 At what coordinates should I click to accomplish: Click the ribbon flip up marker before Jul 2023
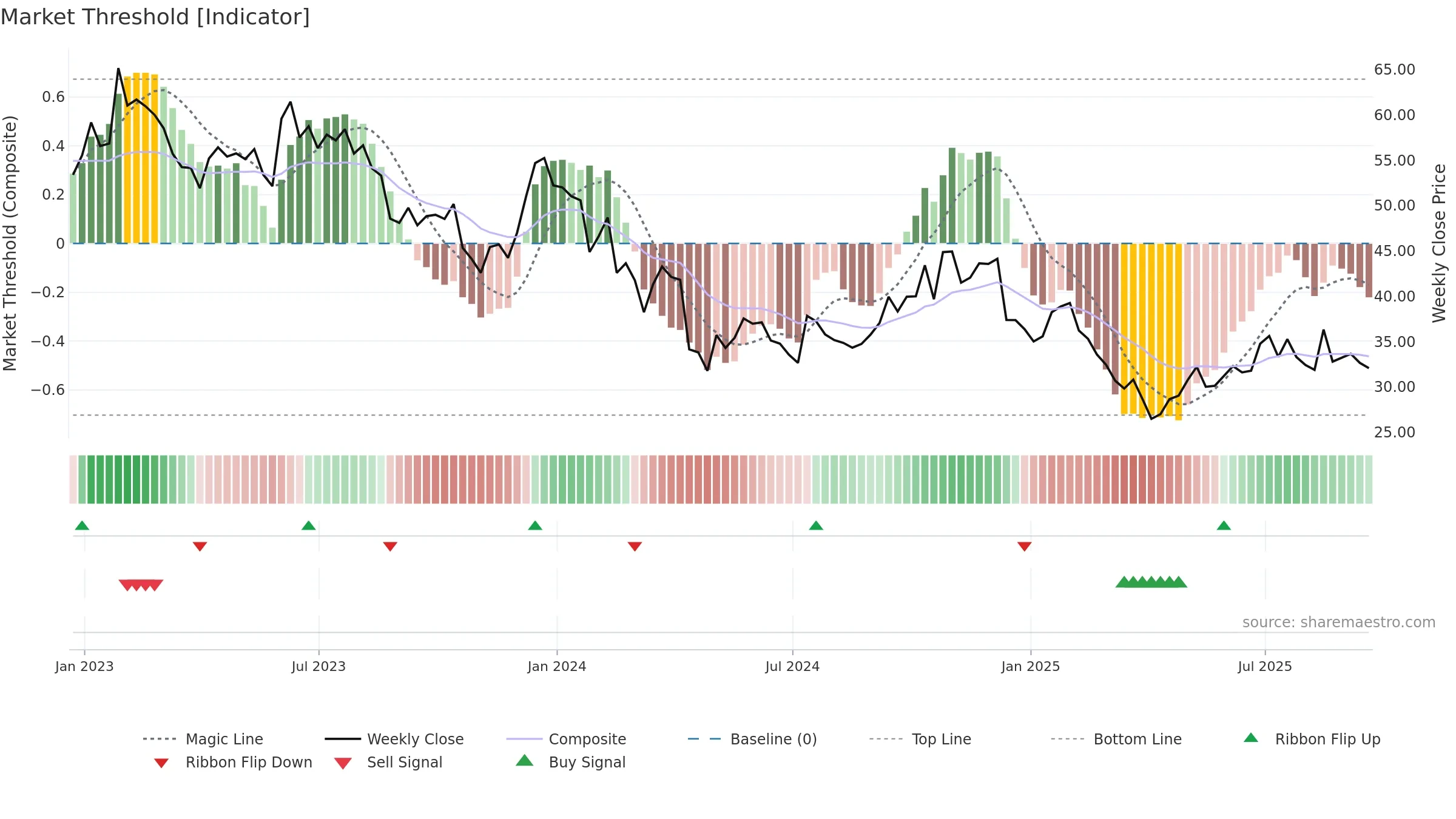309,525
